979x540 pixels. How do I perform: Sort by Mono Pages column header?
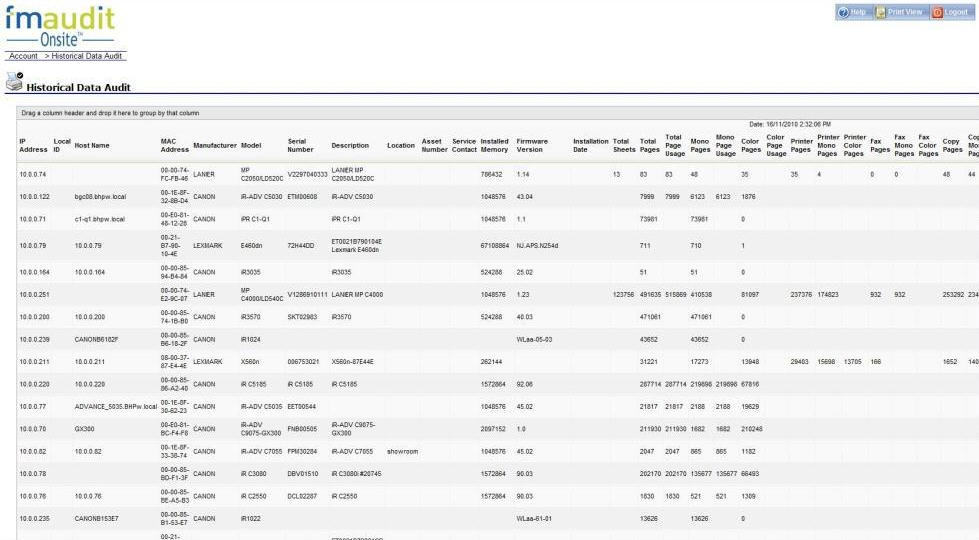point(700,145)
